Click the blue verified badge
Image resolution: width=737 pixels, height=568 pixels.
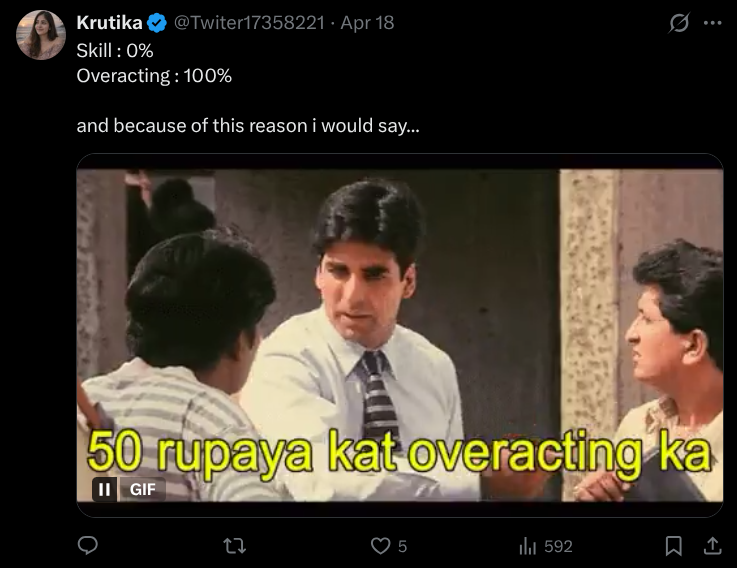tap(157, 23)
